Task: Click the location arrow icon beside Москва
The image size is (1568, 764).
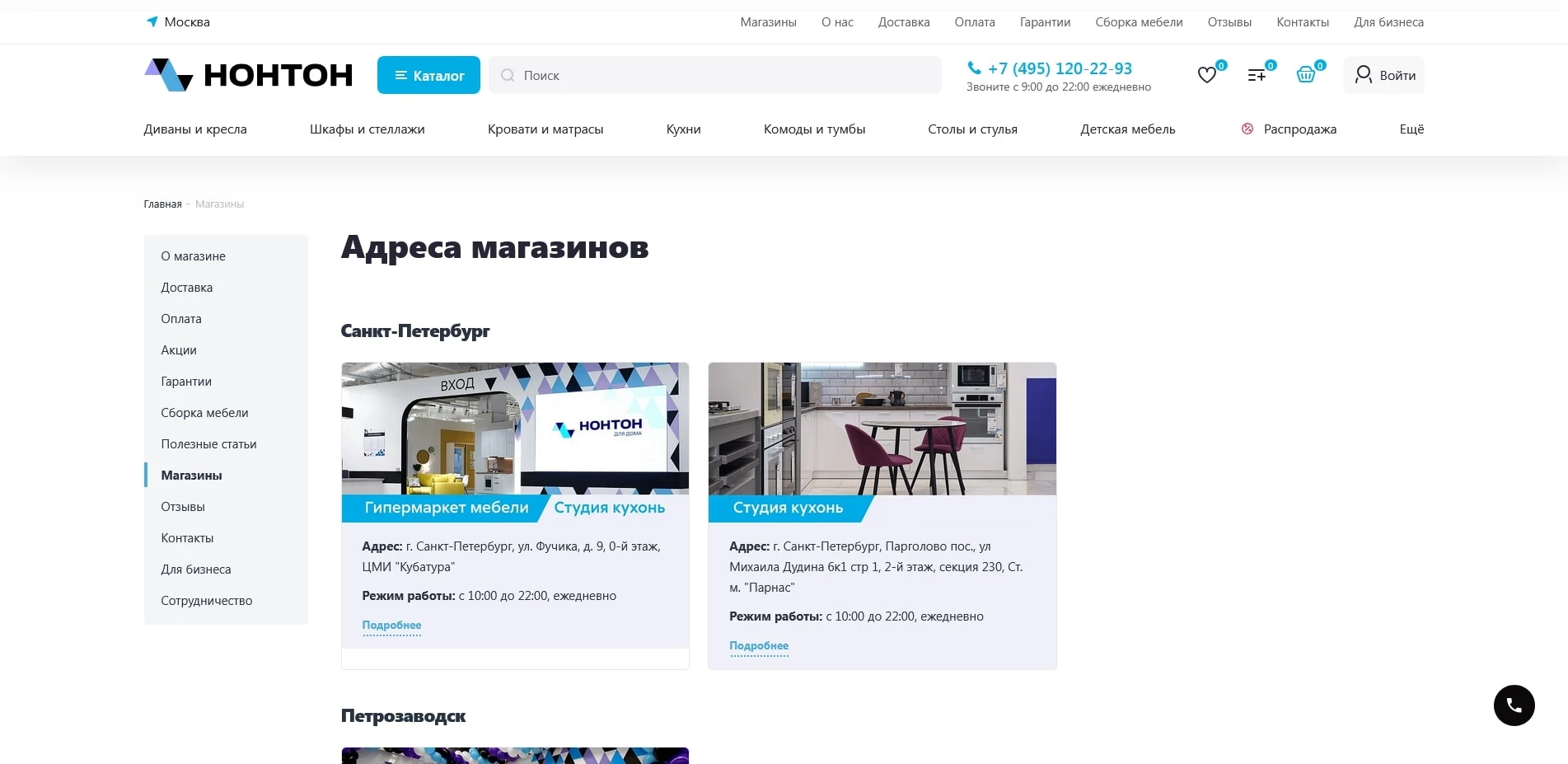Action: click(x=152, y=21)
